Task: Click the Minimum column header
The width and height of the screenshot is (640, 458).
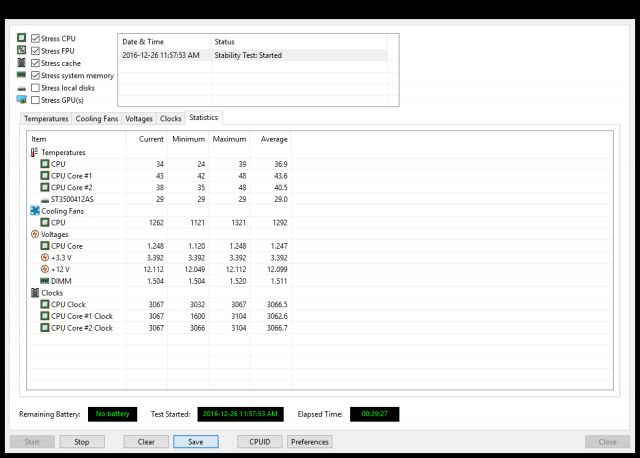Action: (188, 139)
